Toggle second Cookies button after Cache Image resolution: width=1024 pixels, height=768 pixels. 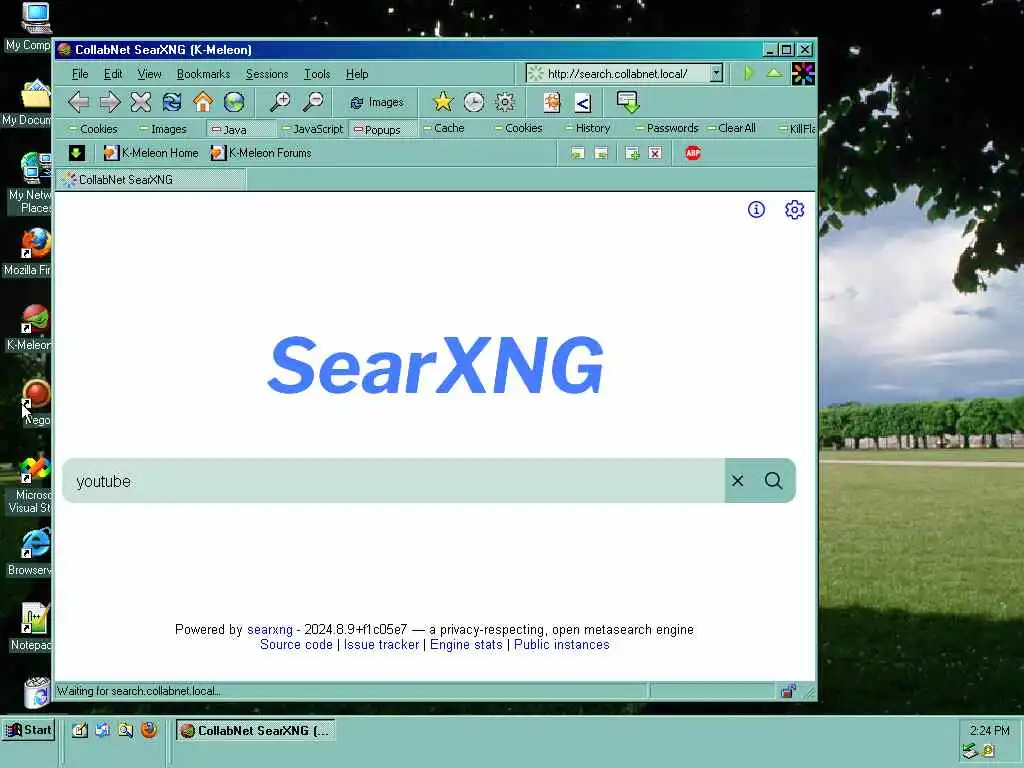519,128
